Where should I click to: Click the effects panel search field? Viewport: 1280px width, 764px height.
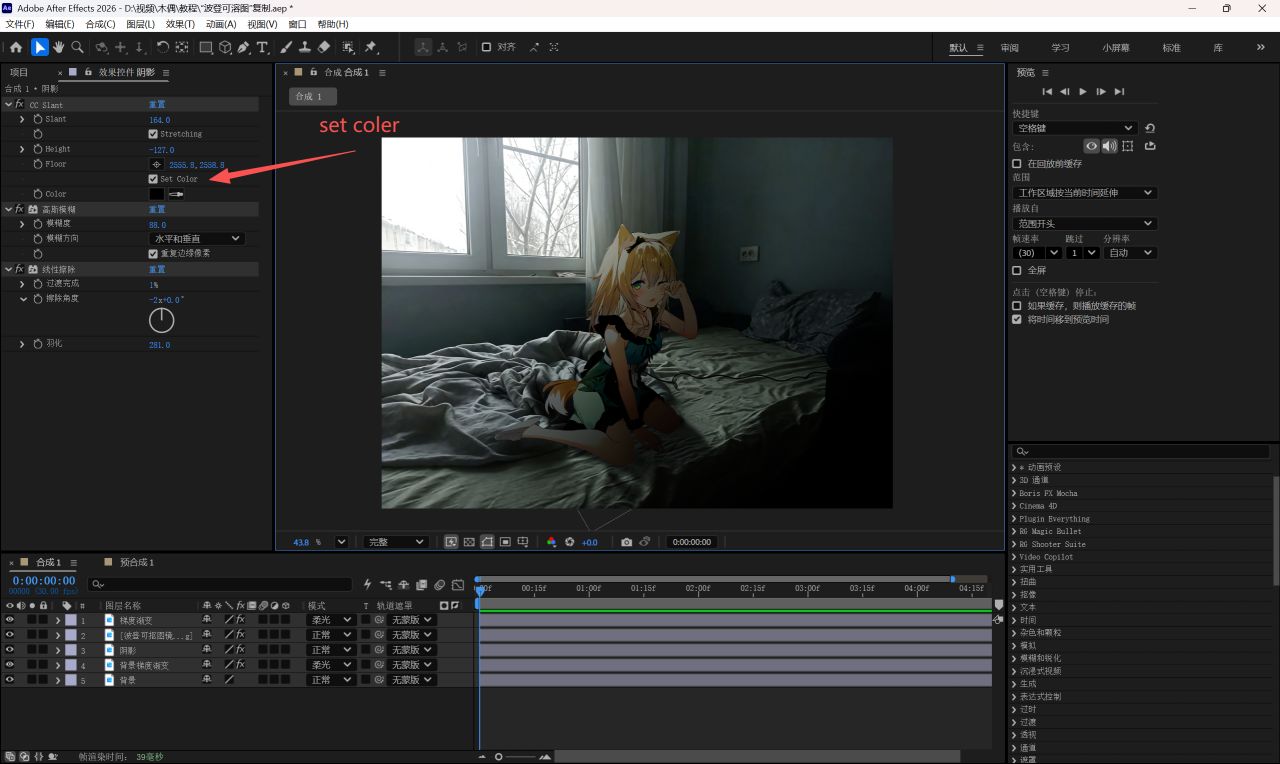click(x=1141, y=452)
